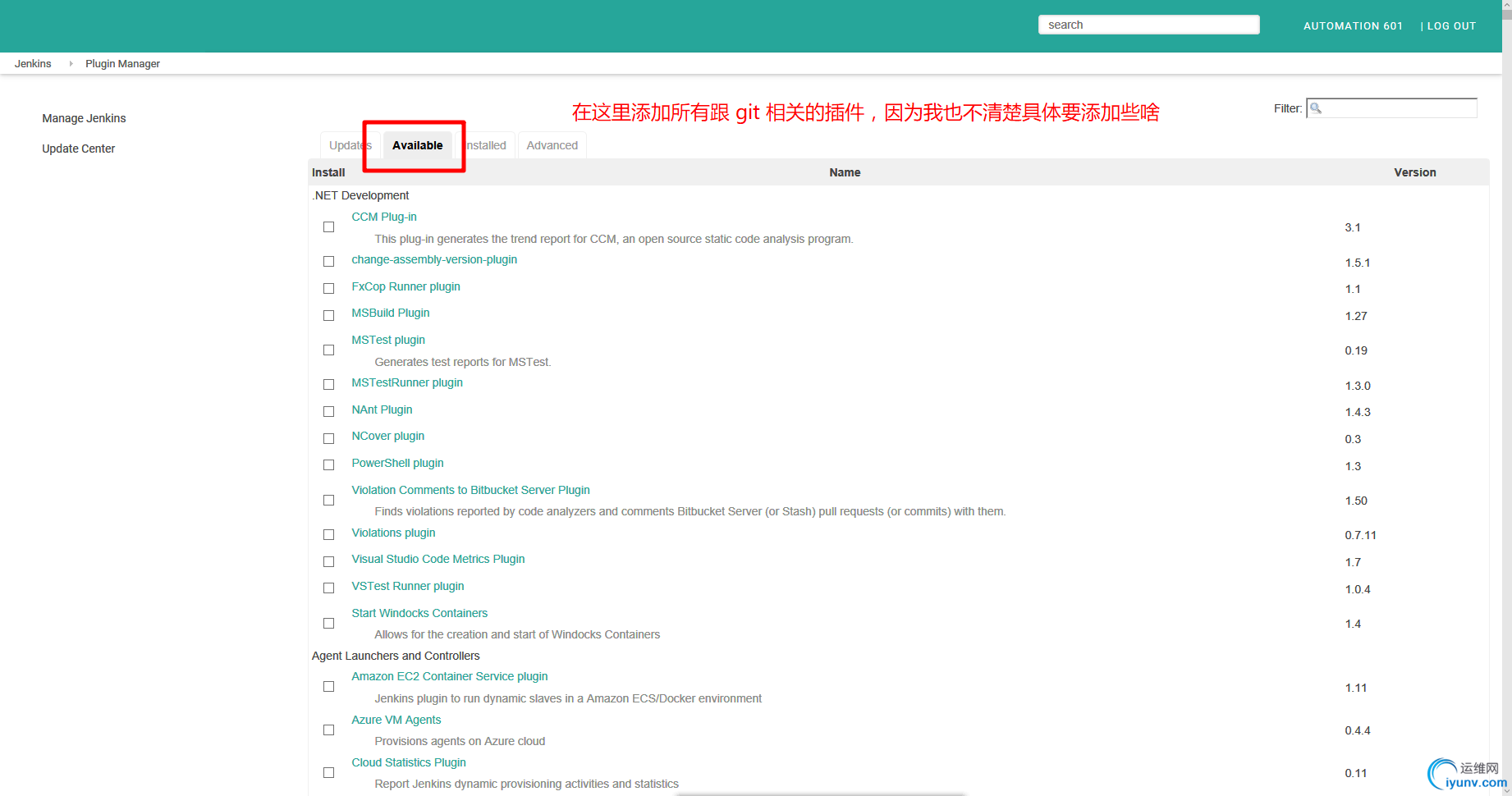Image resolution: width=1512 pixels, height=796 pixels.
Task: Select the Available tab
Action: coord(417,145)
